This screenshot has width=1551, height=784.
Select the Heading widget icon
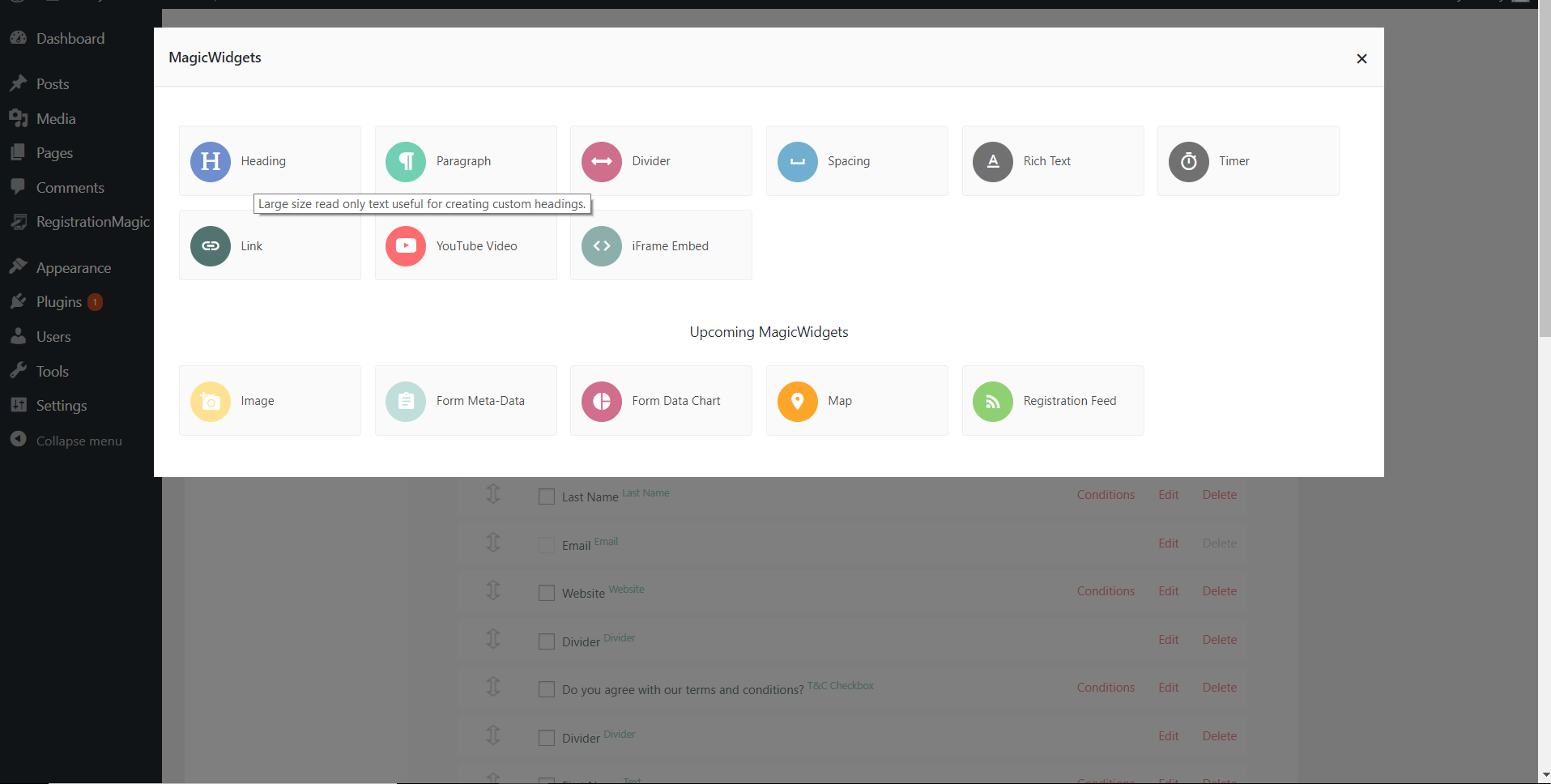pos(211,161)
